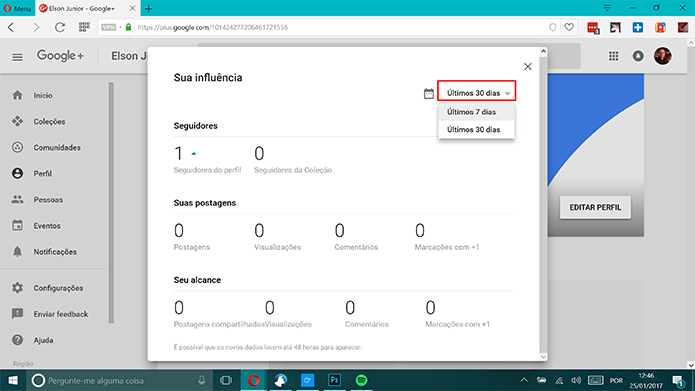The image size is (695, 391).
Task: Open Google notifications bell
Action: [x=638, y=56]
